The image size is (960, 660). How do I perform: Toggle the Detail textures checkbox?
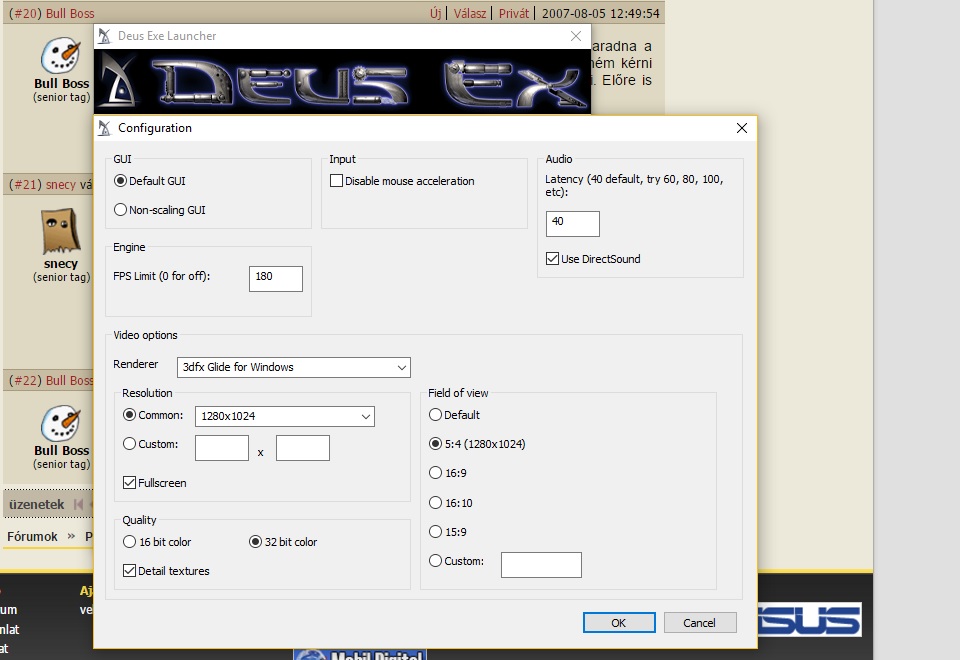point(129,571)
